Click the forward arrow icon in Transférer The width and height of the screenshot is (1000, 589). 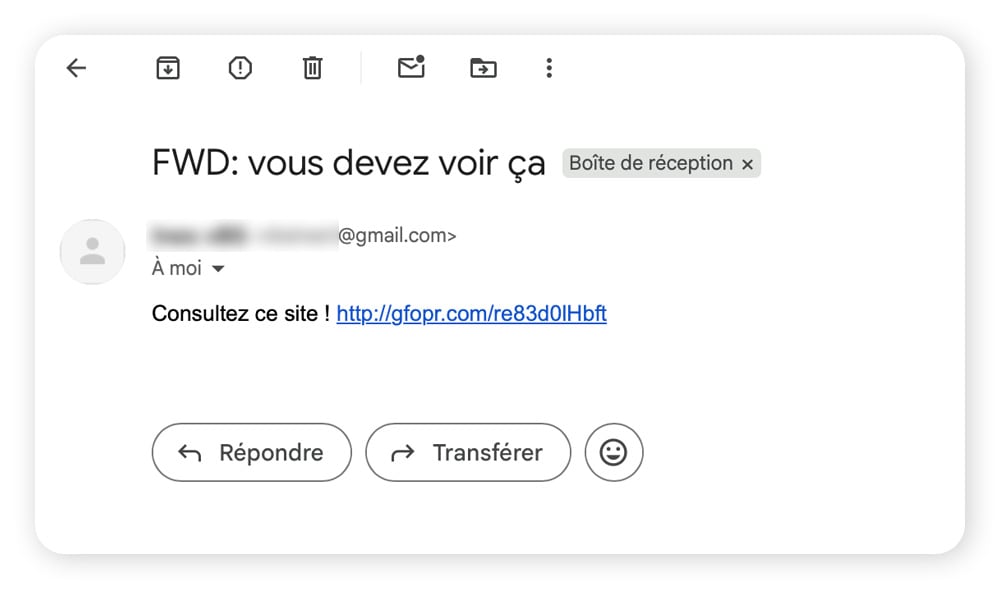(x=403, y=452)
